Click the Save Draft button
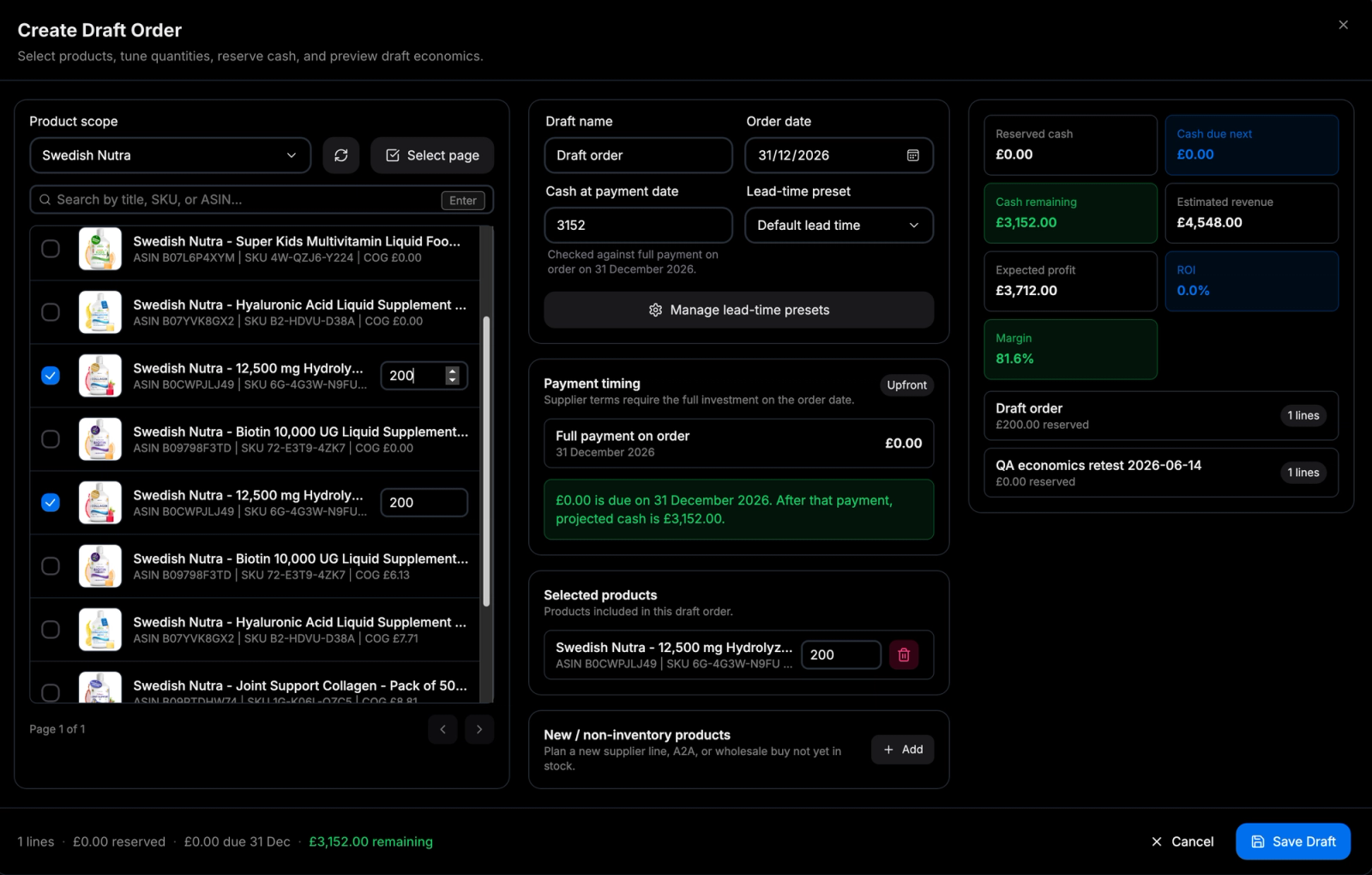This screenshot has height=875, width=1372. pos(1293,842)
